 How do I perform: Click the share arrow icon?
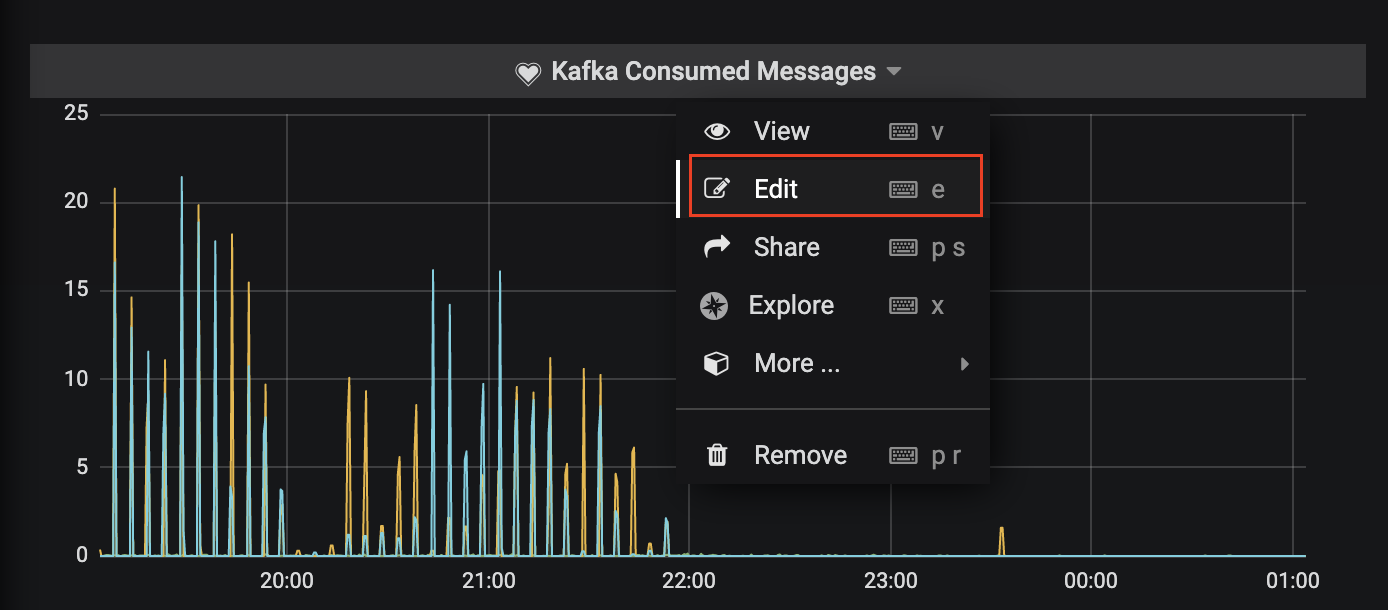716,247
